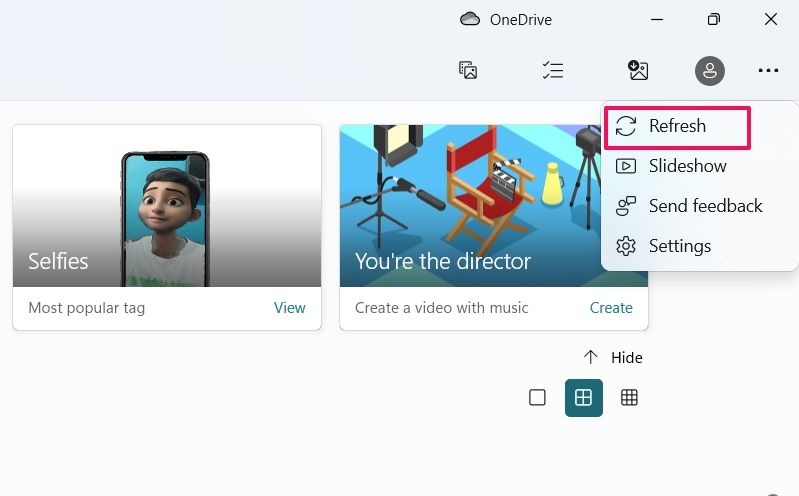Open the save/download image icon

pos(637,70)
